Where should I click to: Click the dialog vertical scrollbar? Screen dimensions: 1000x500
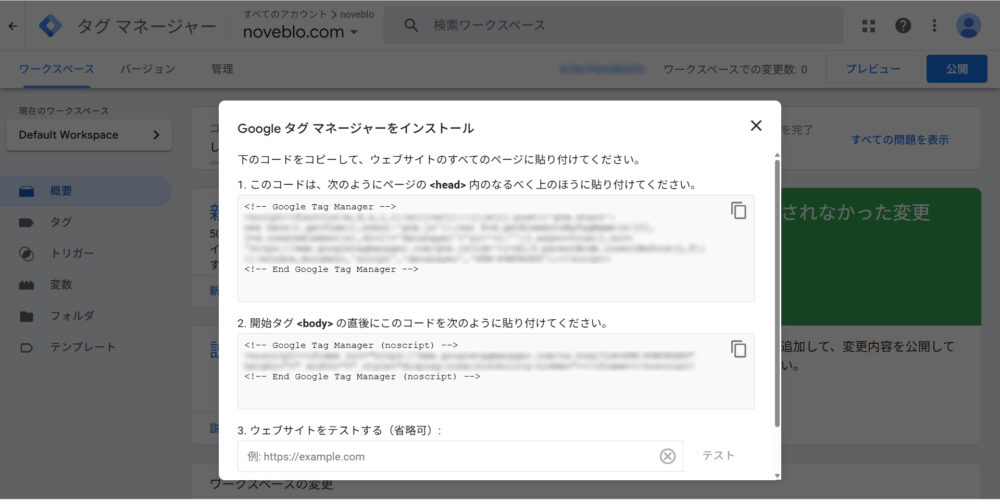pos(777,290)
